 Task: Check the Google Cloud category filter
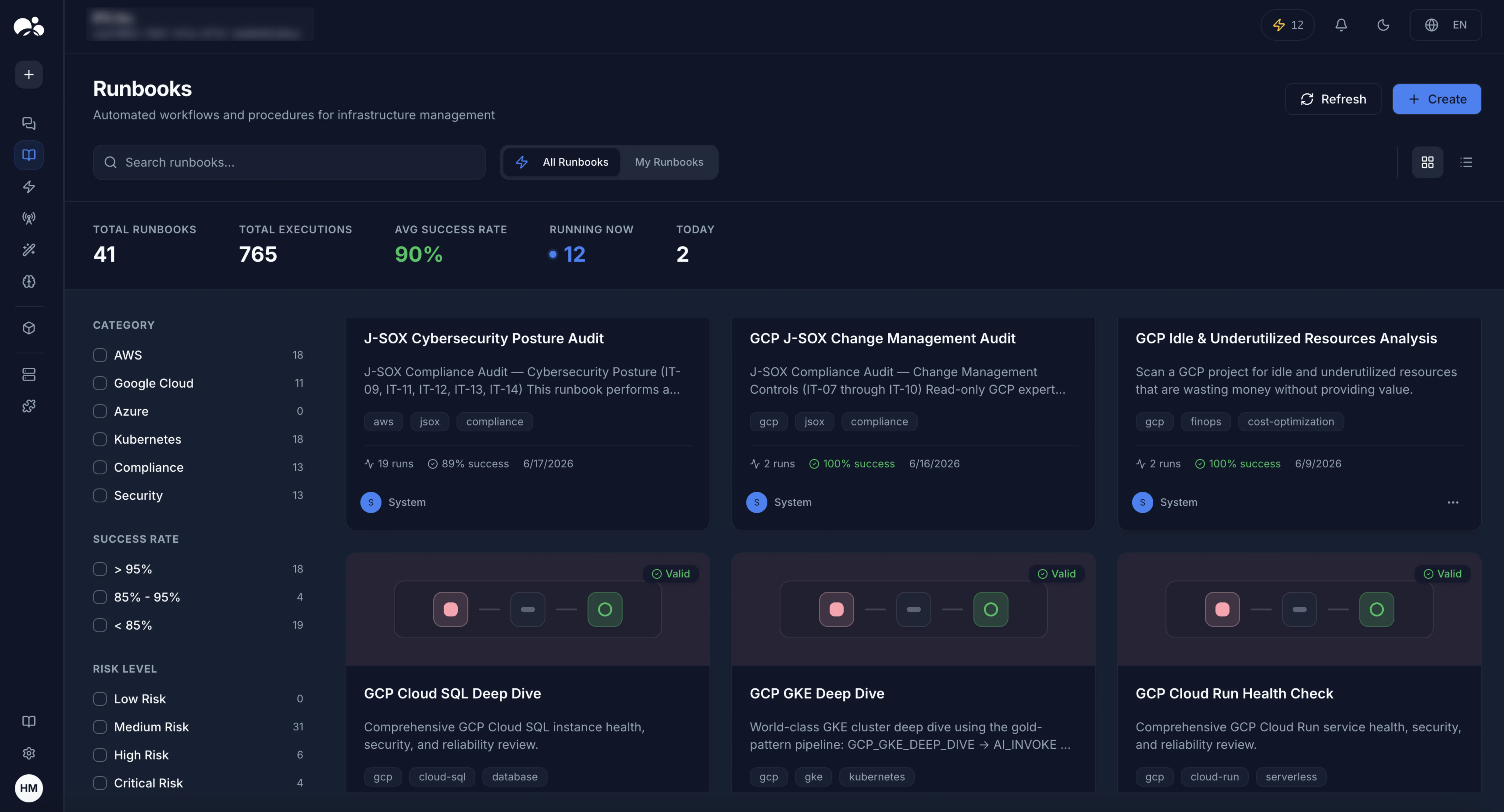coord(100,383)
